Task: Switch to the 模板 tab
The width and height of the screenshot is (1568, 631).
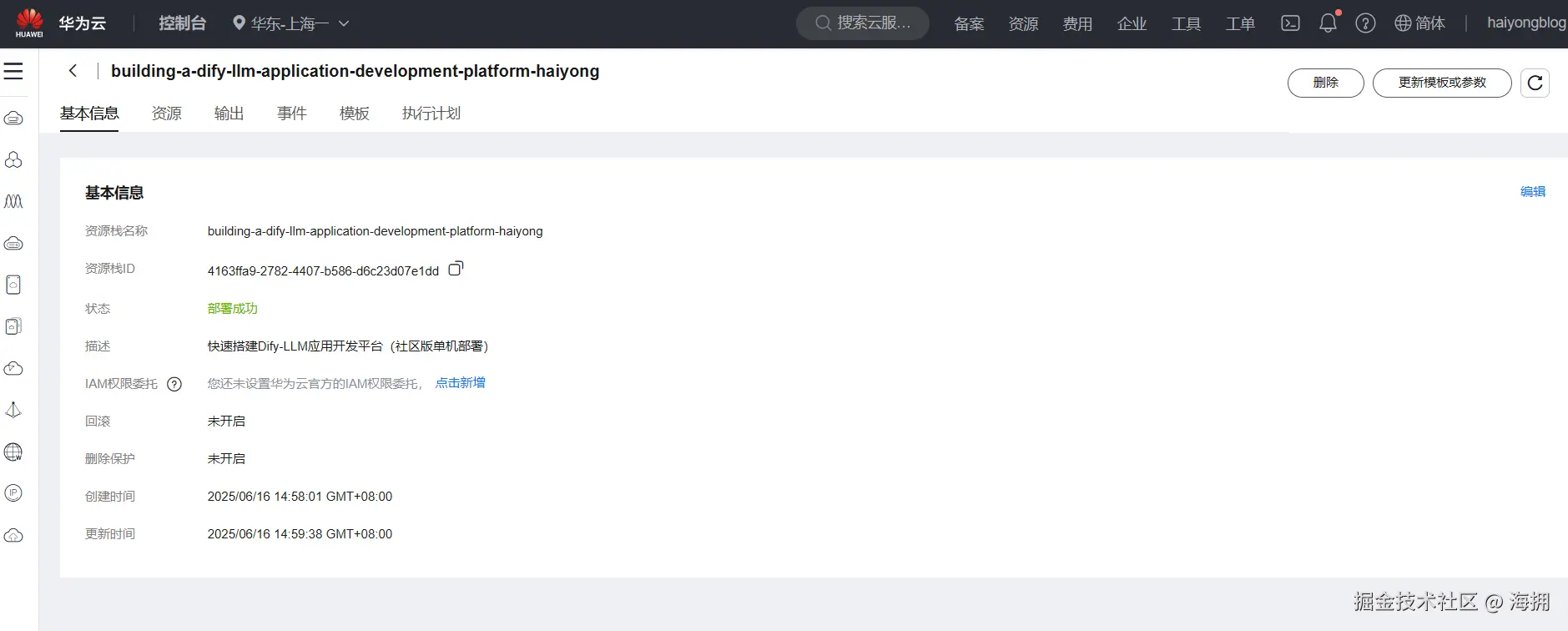Action: (x=355, y=114)
